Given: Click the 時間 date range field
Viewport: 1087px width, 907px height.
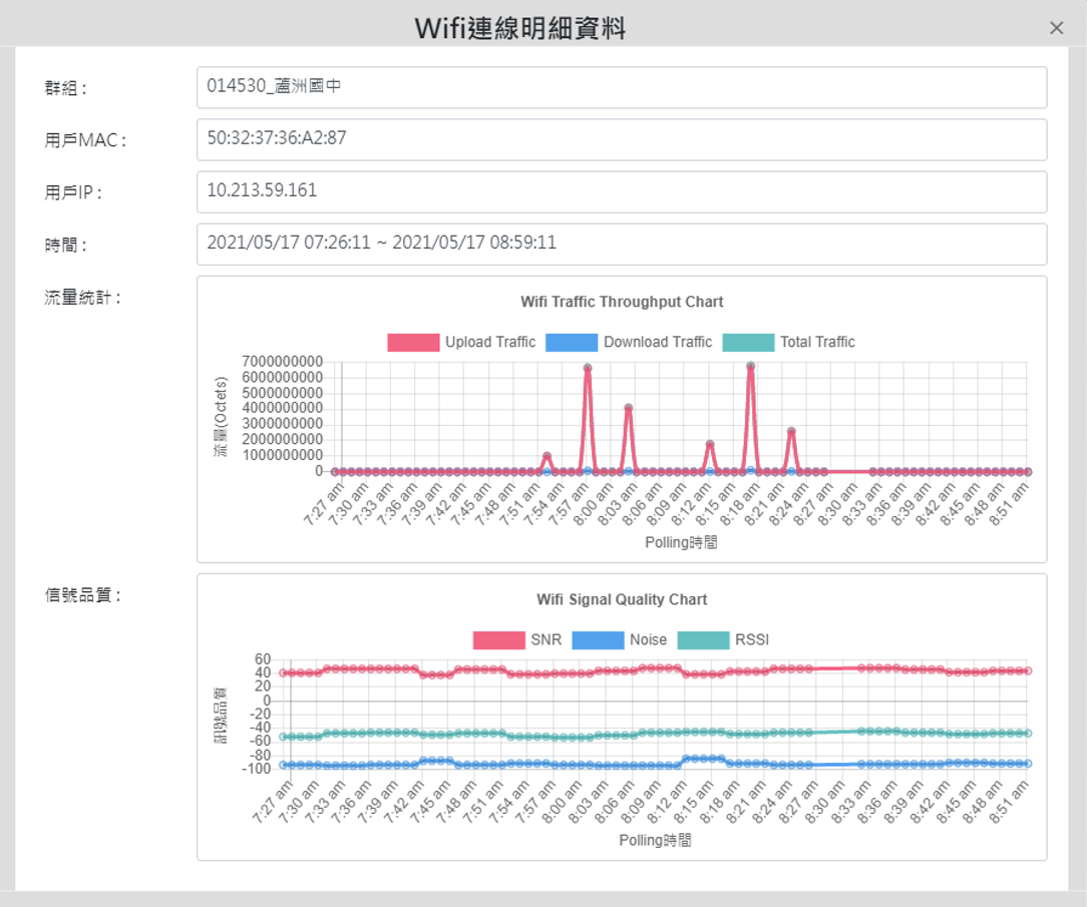Looking at the screenshot, I should tap(621, 243).
